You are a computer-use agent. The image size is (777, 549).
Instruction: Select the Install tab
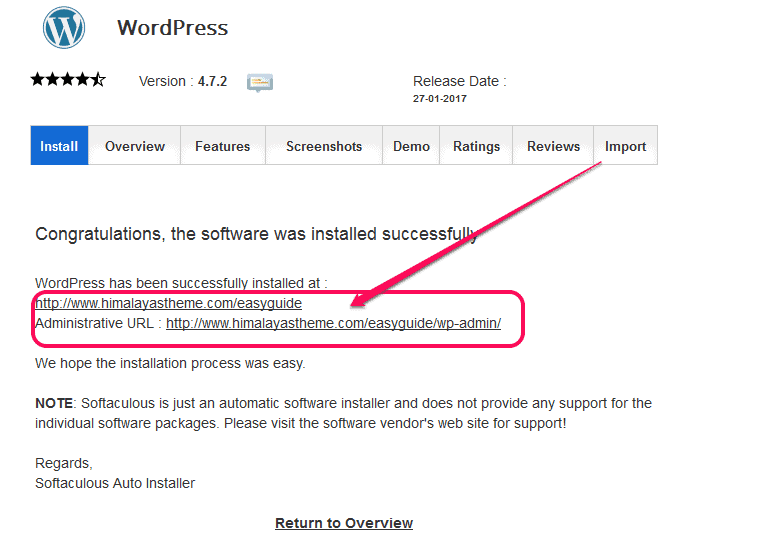click(59, 146)
